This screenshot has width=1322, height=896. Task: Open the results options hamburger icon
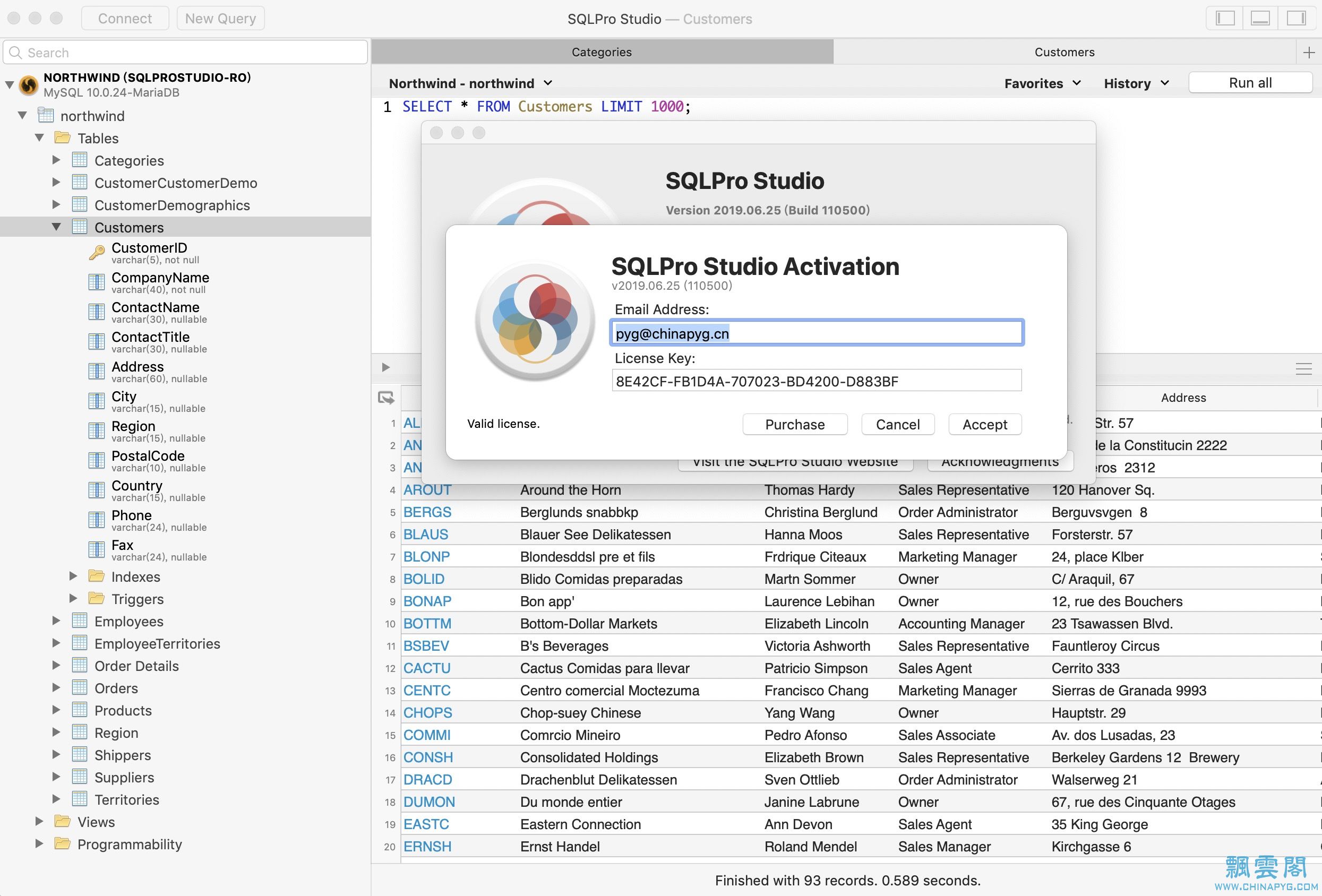point(1303,368)
